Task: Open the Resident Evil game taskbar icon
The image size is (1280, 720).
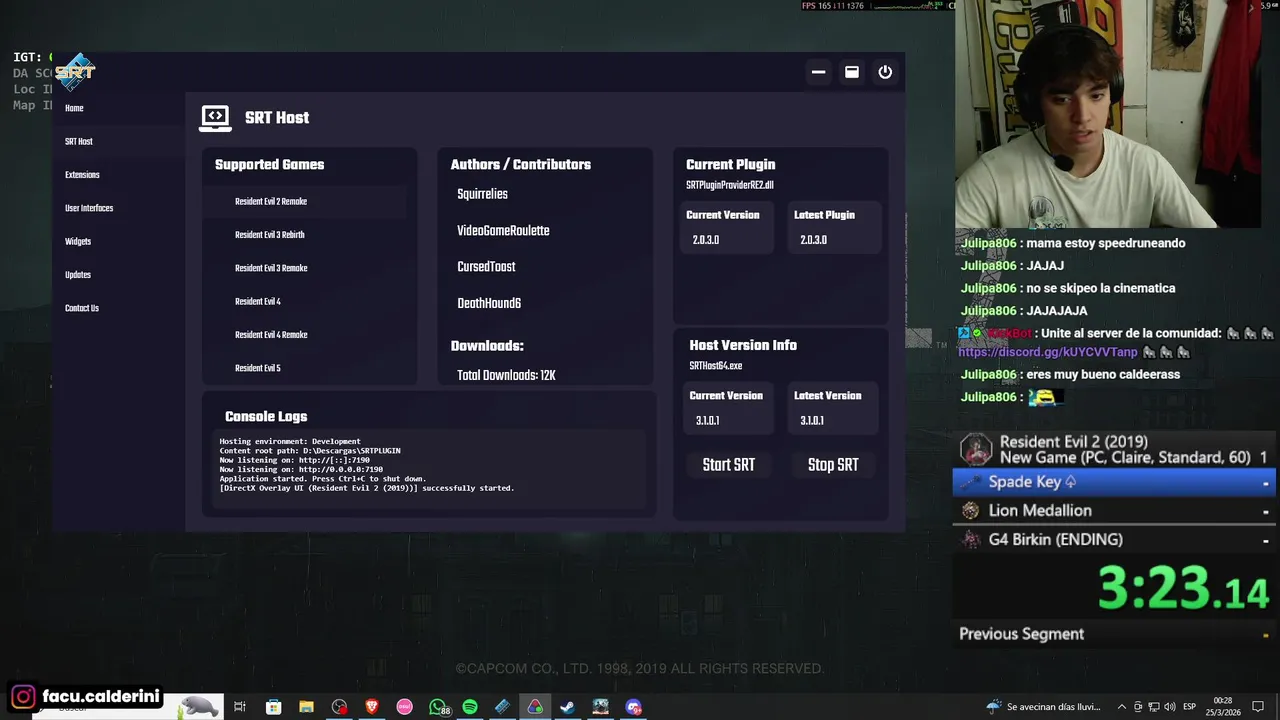Action: coord(600,708)
